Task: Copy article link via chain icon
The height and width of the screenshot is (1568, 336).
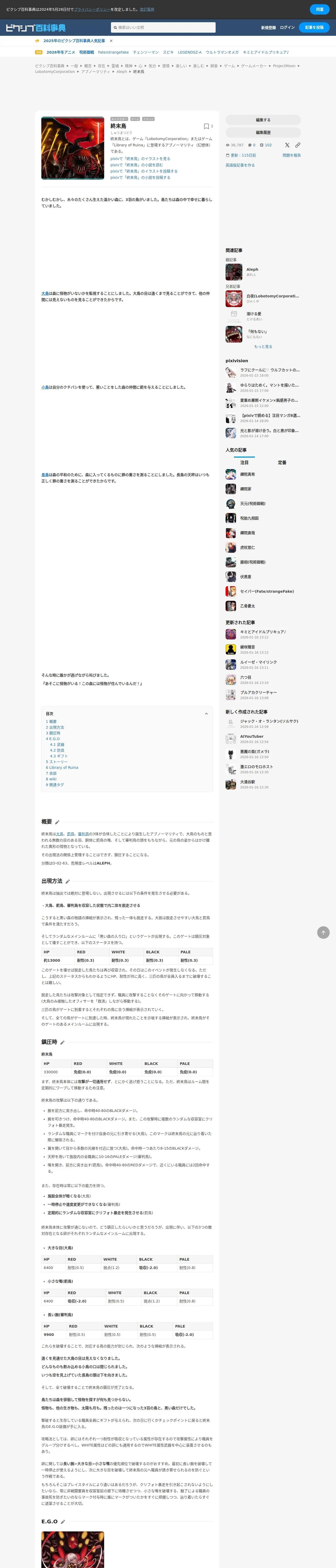Action: 298,145
